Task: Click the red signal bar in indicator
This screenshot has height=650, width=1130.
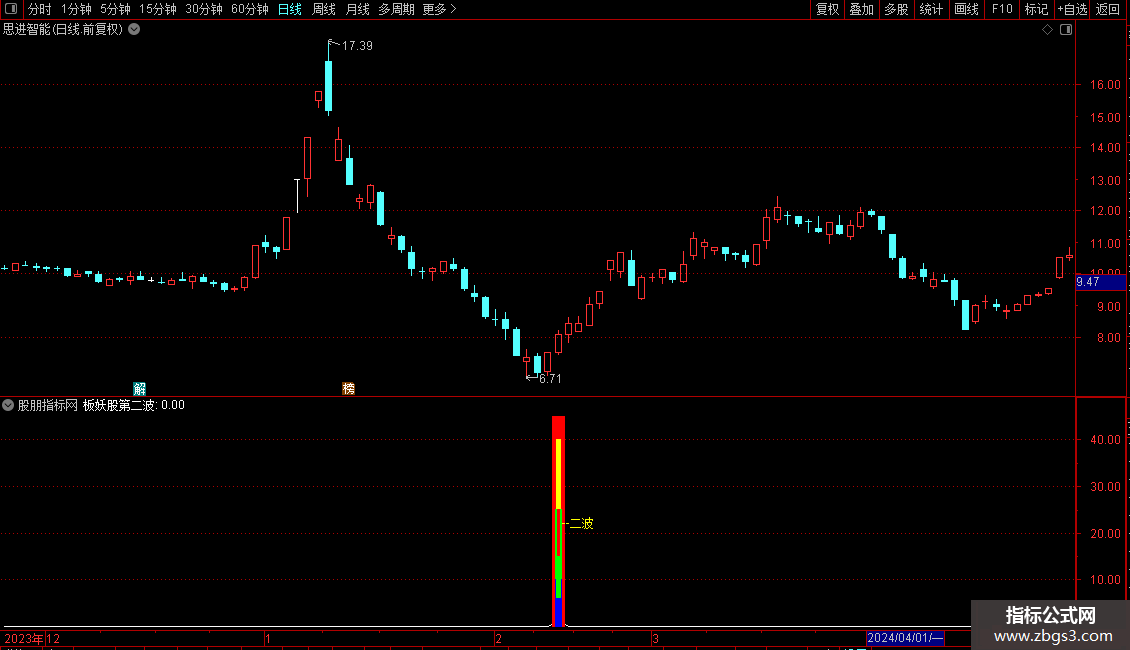Action: point(559,520)
